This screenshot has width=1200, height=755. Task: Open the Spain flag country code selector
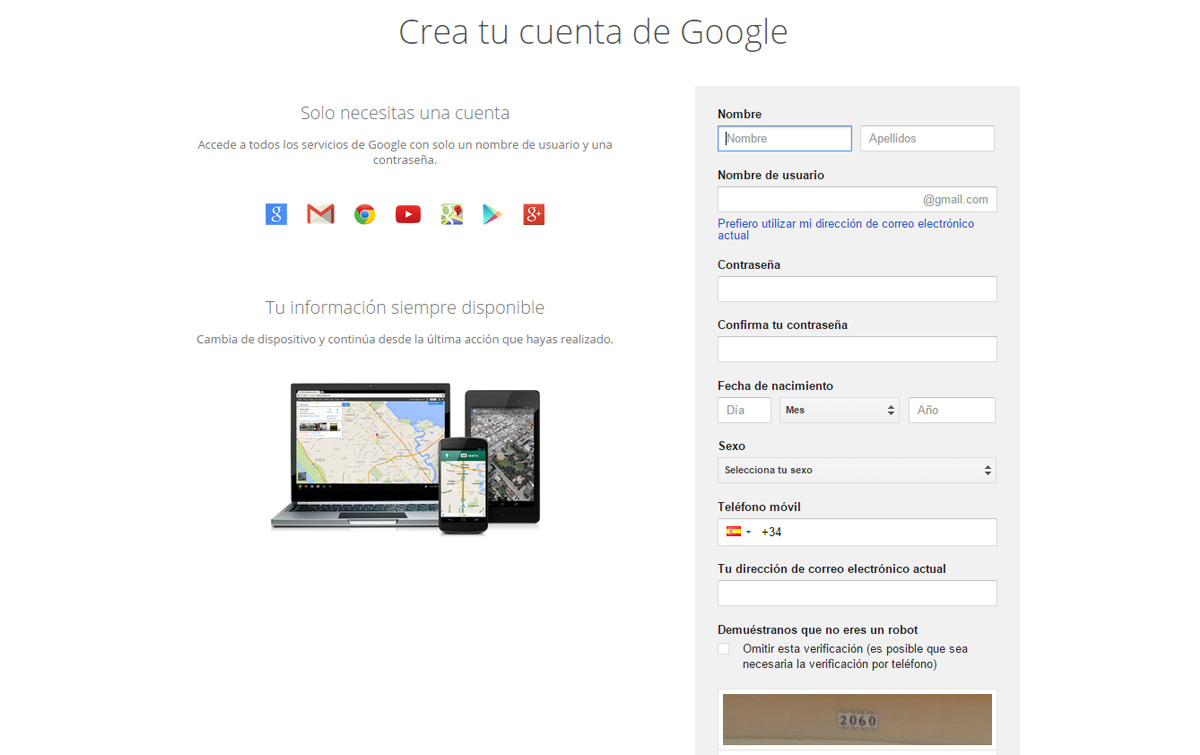tap(738, 532)
